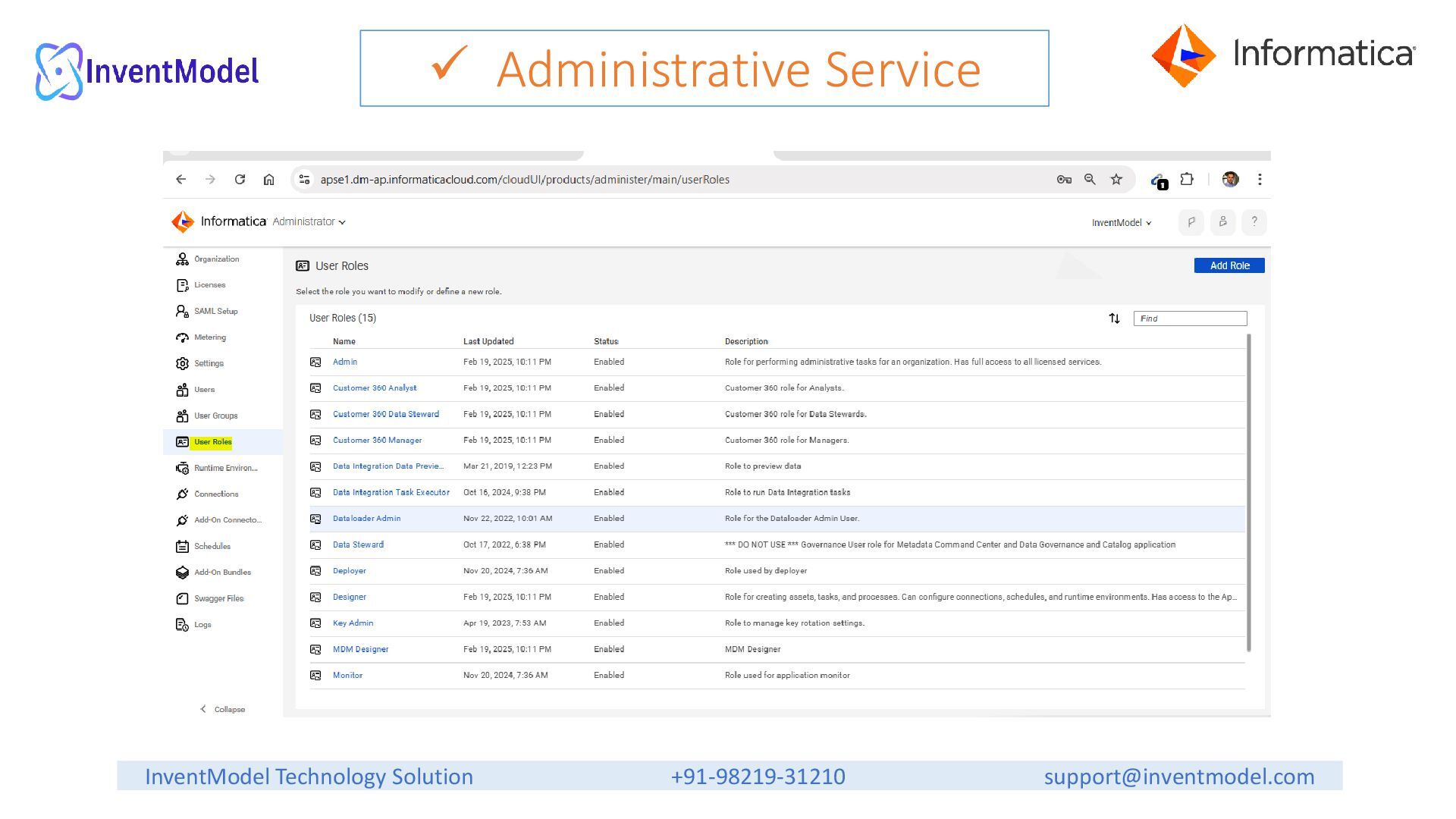Sort by the Name column header
The image size is (1456, 819).
point(344,342)
